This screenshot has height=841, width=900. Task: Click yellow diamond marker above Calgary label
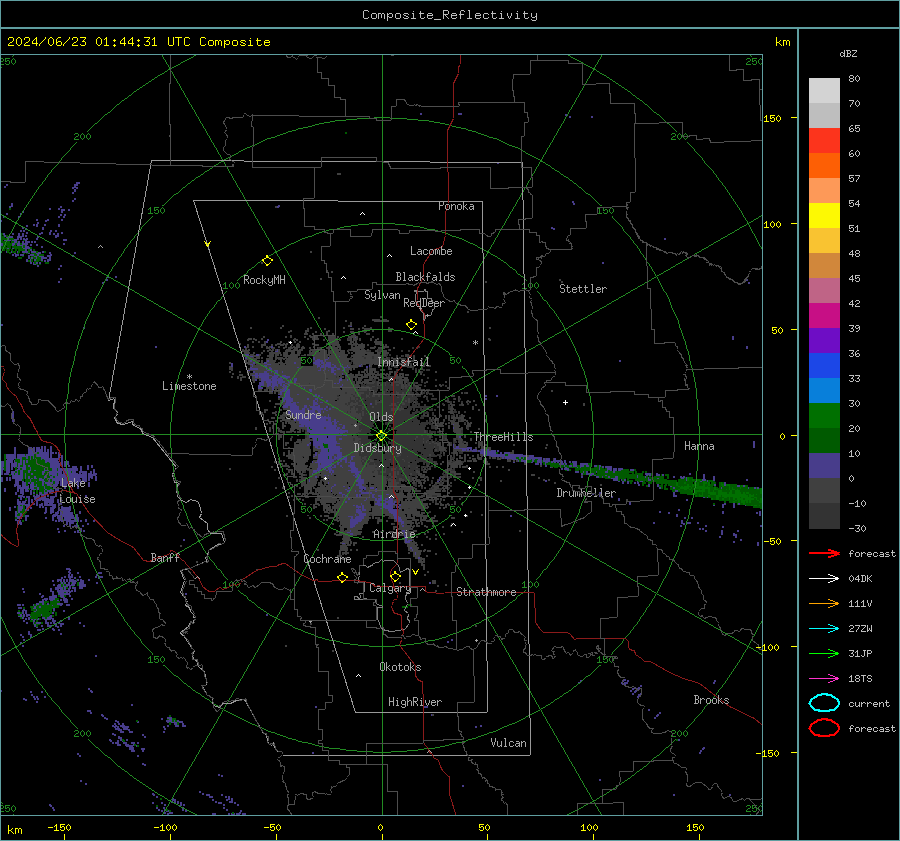click(x=395, y=576)
